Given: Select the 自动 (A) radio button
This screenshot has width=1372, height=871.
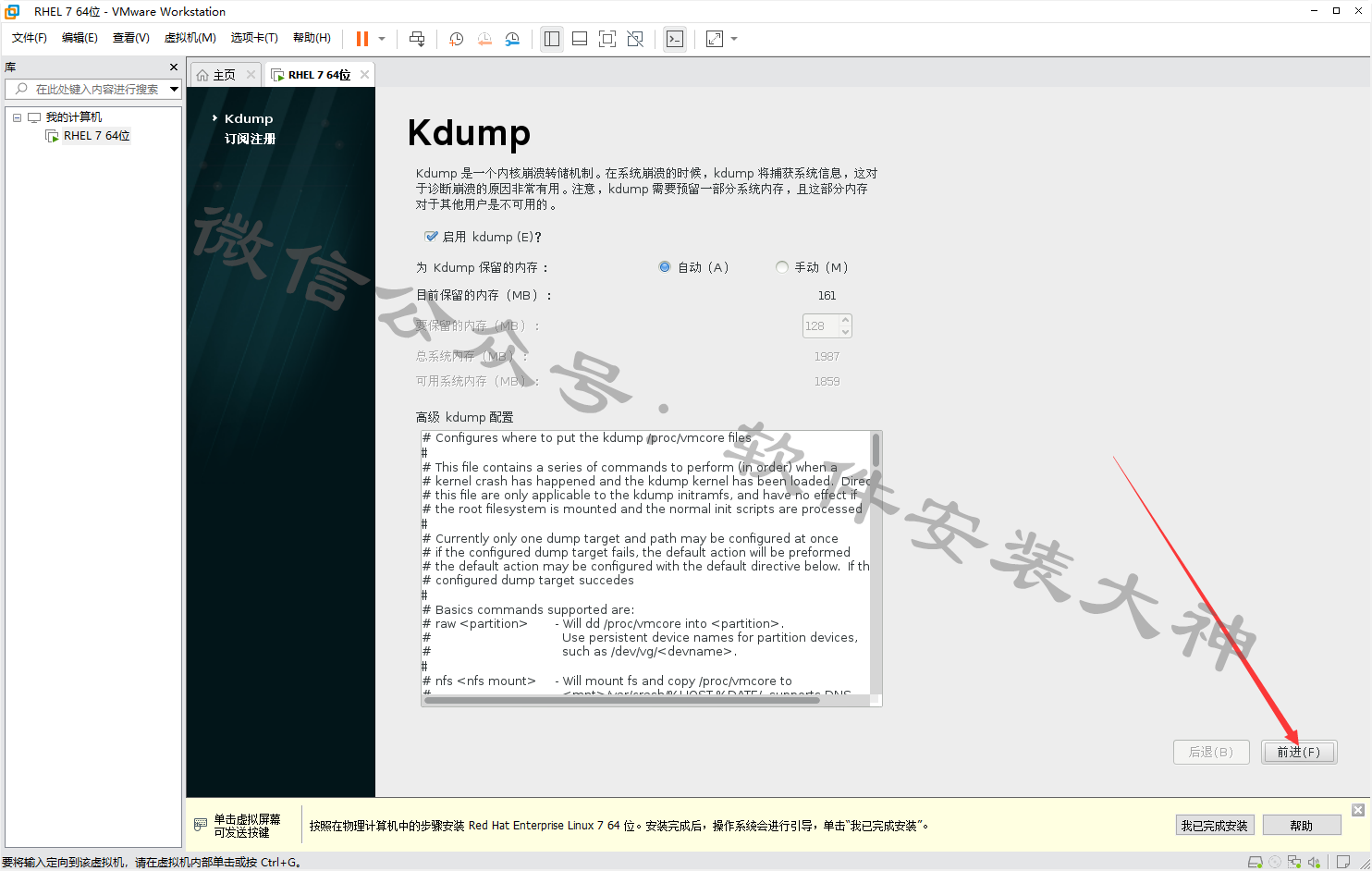Looking at the screenshot, I should coord(665,267).
